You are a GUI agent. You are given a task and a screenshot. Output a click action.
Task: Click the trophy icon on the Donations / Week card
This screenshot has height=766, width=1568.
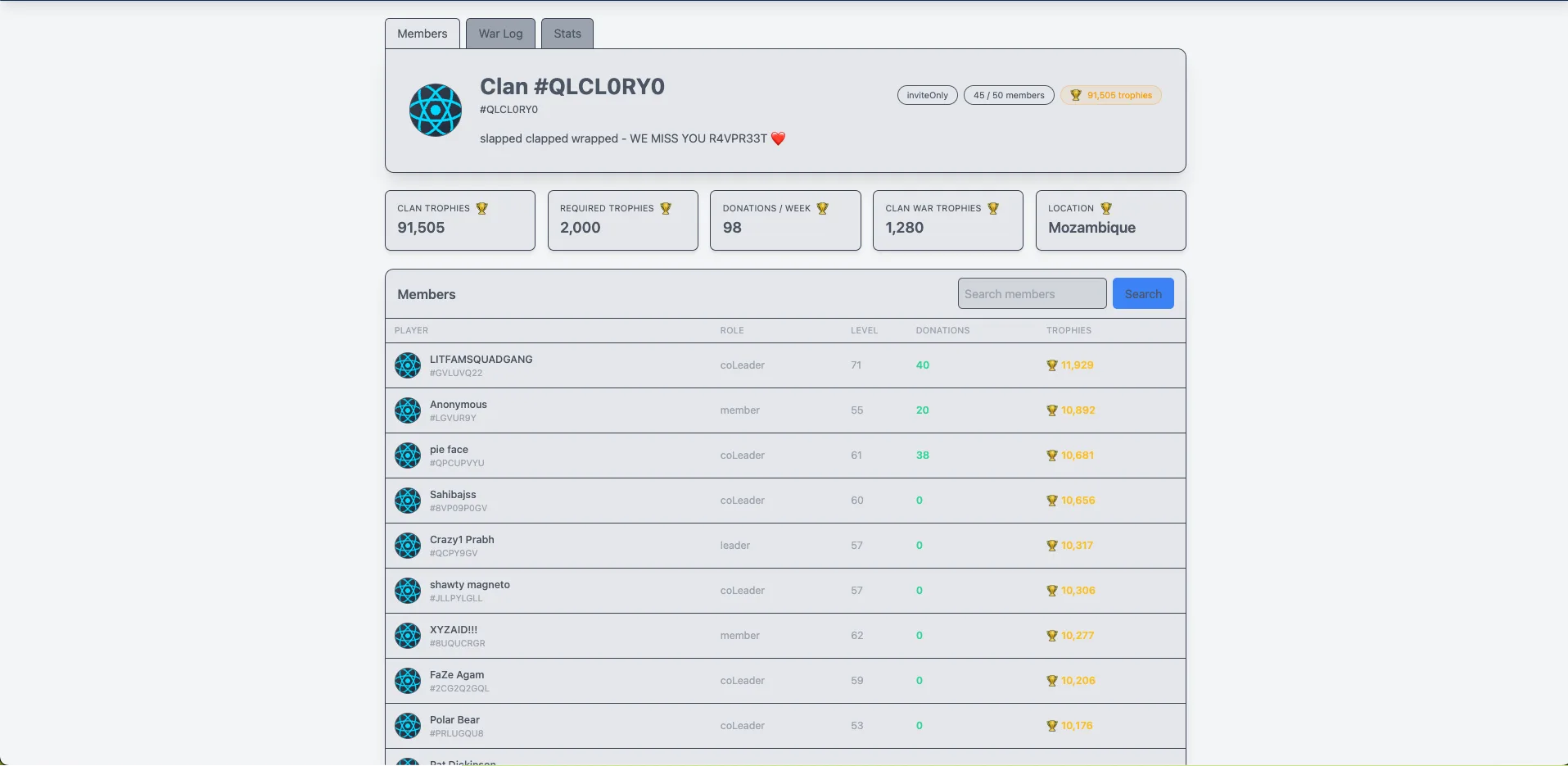click(823, 208)
